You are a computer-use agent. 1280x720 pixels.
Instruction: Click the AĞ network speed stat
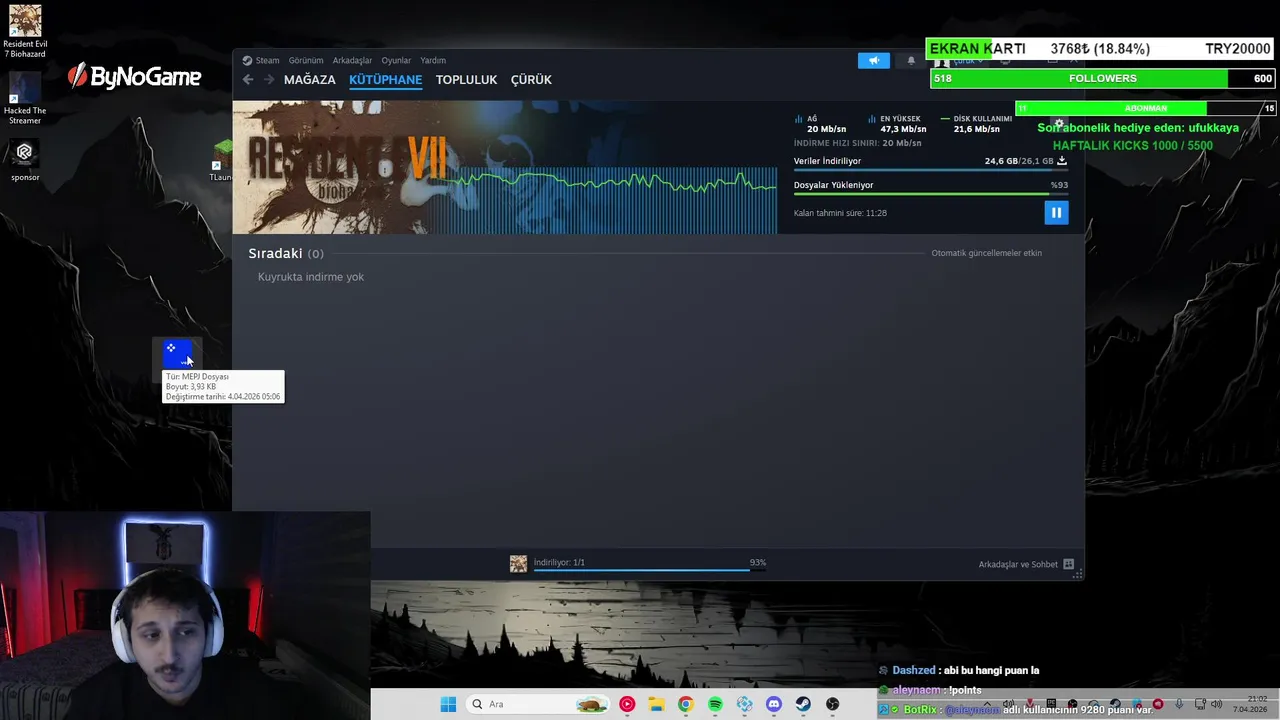coord(820,124)
